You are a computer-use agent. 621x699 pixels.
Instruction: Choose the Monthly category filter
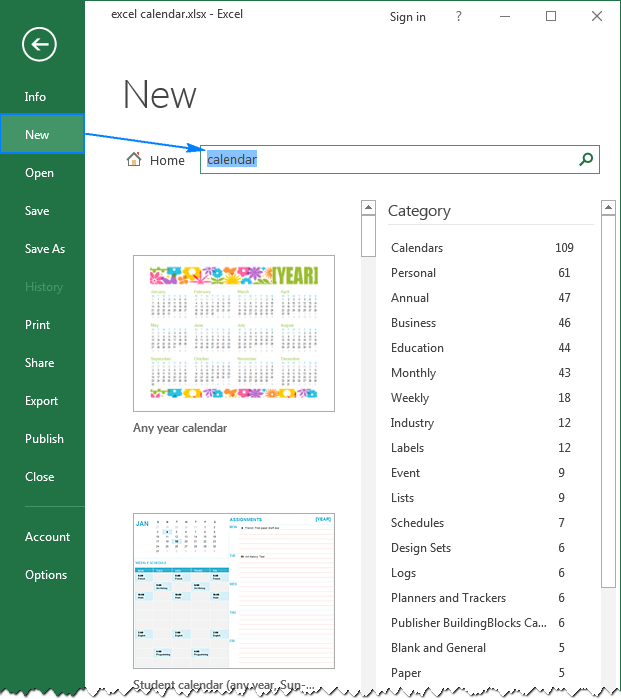coord(413,373)
